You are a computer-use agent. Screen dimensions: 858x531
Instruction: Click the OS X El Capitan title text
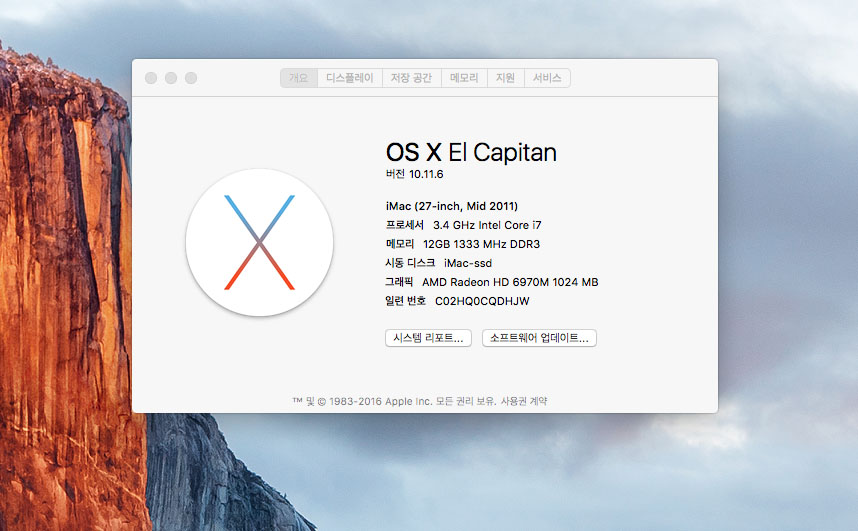[x=470, y=152]
